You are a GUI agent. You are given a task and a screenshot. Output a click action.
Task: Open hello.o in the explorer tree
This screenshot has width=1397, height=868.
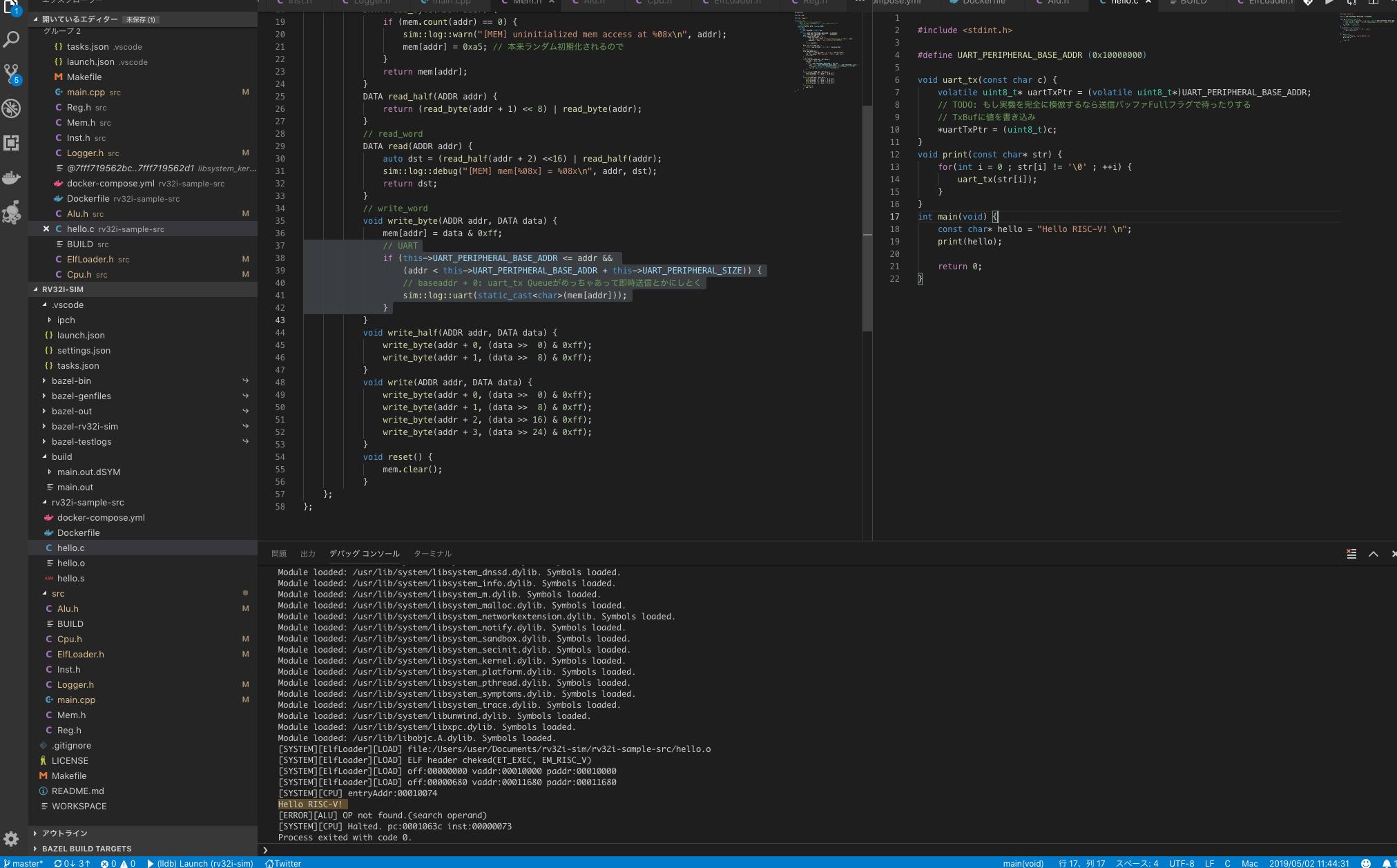143,563
